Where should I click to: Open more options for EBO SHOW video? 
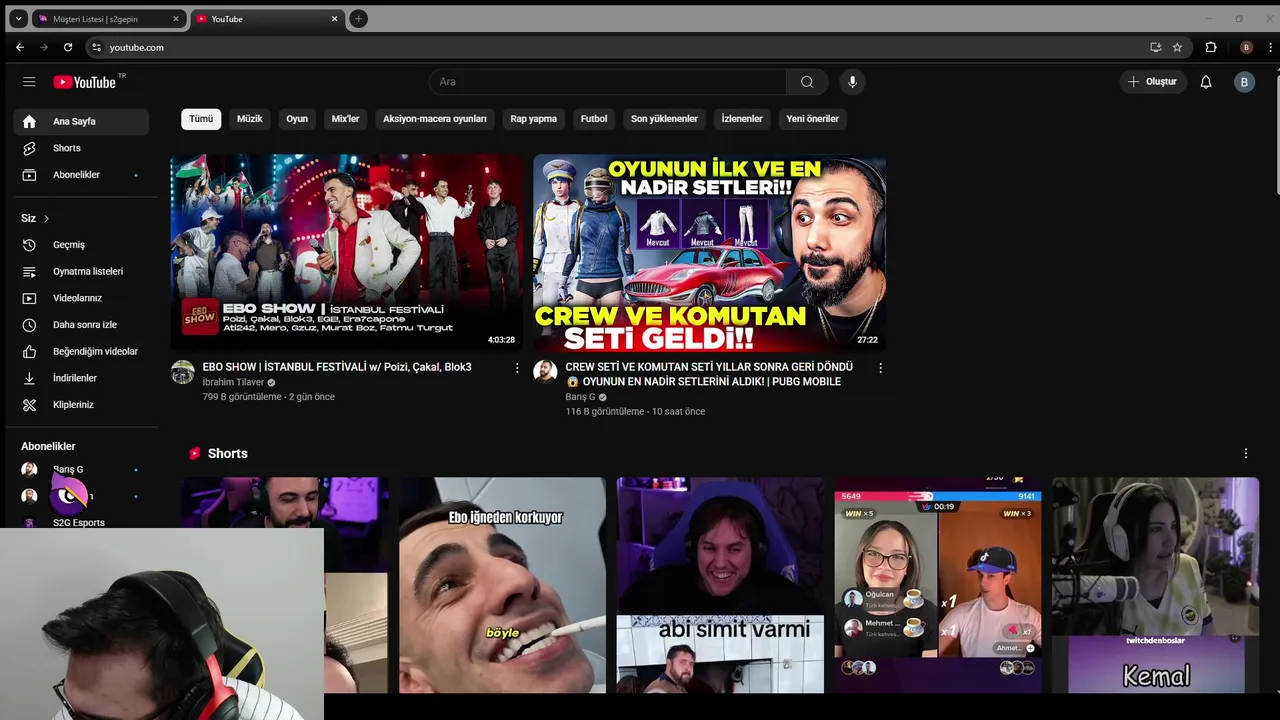coord(517,368)
